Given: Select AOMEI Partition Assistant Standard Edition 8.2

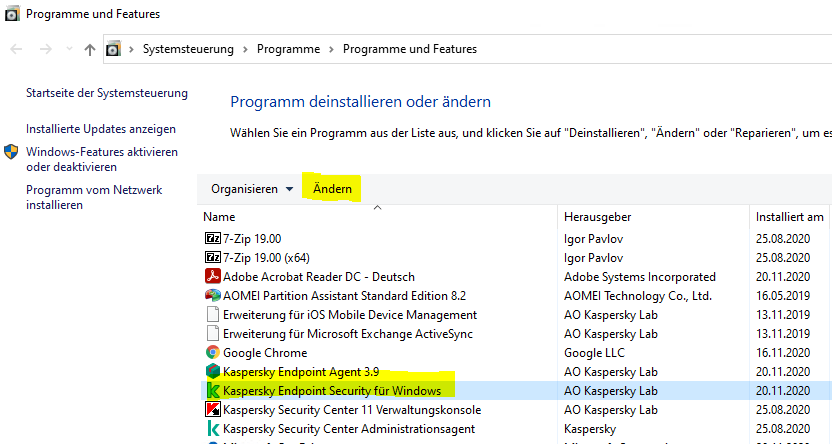Looking at the screenshot, I should pyautogui.click(x=344, y=296).
